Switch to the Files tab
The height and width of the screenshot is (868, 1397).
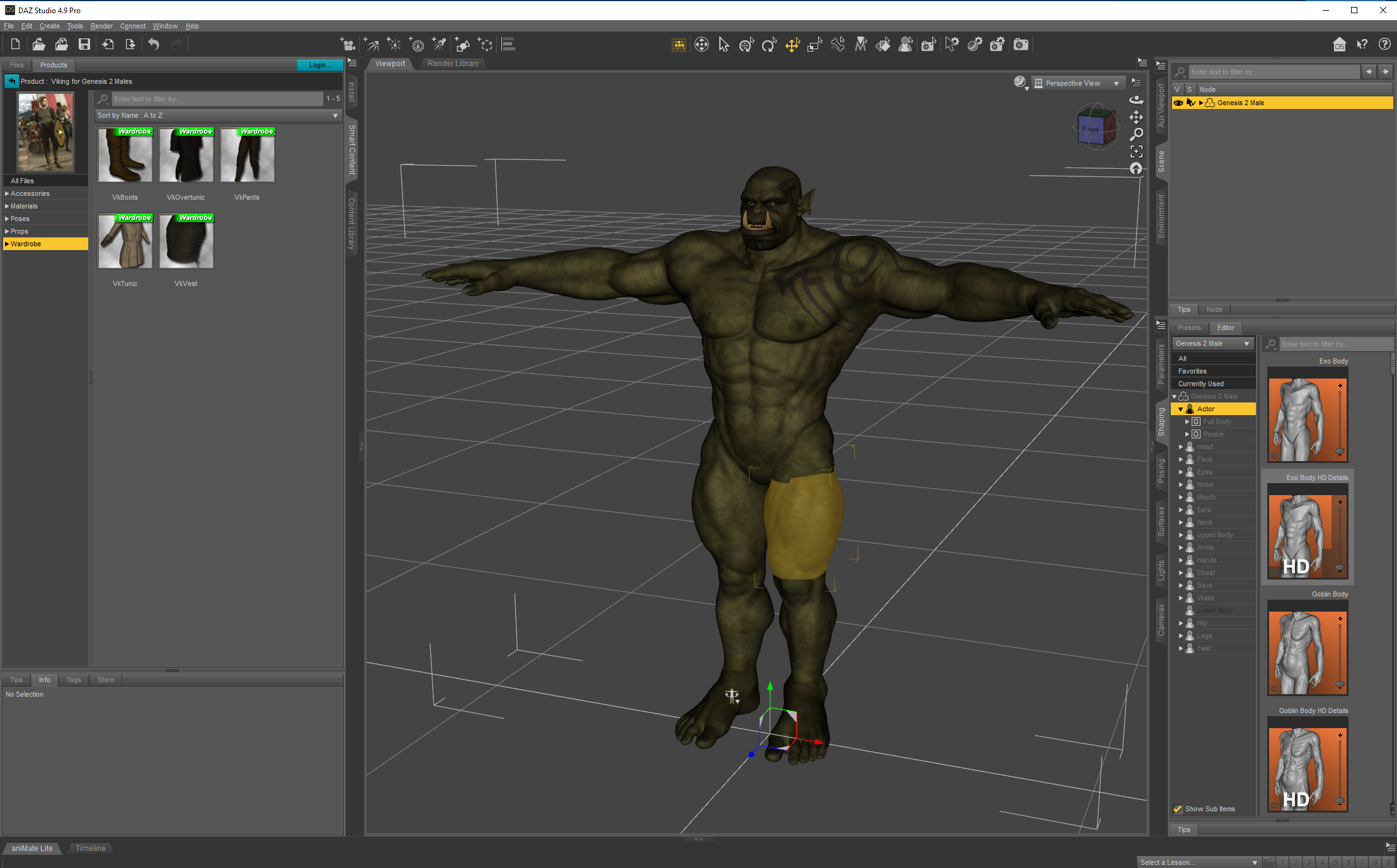pyautogui.click(x=17, y=65)
